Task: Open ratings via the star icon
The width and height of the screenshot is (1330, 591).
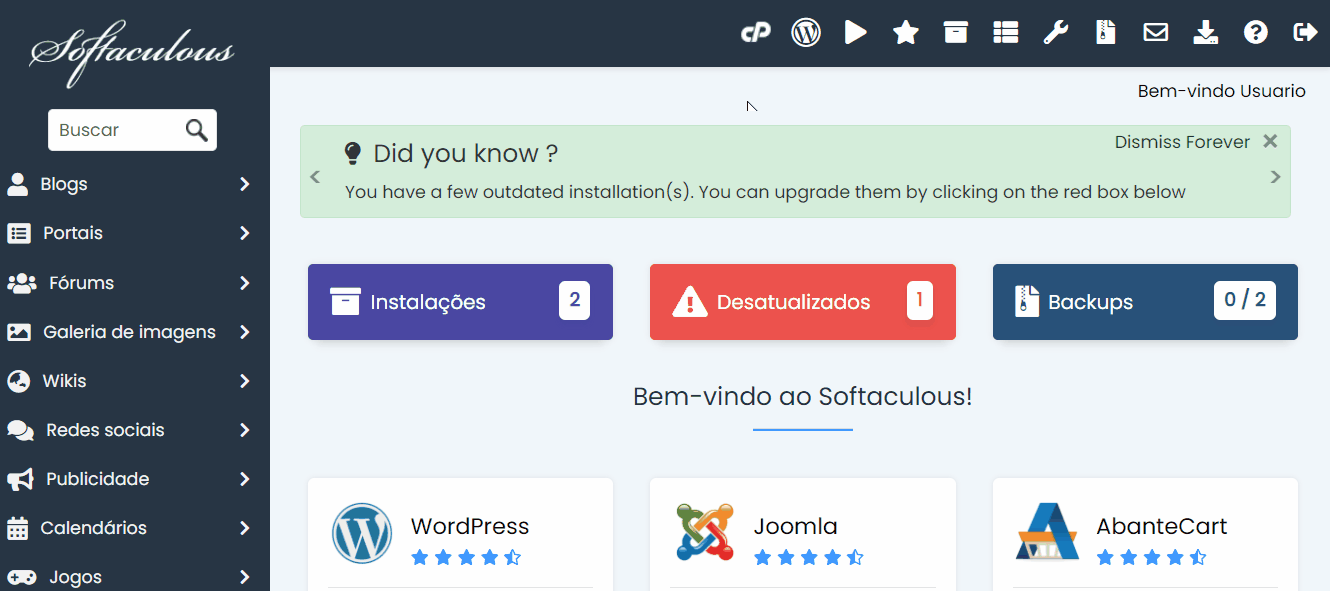Action: click(x=906, y=33)
